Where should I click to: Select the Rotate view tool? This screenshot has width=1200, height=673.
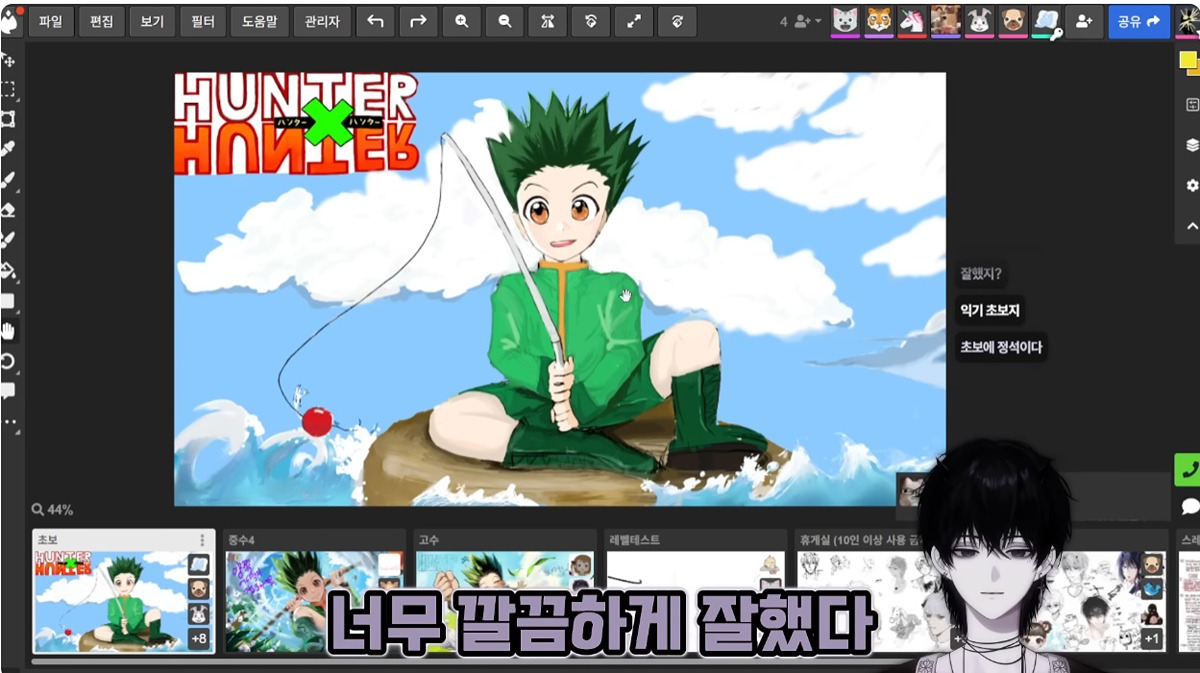8,361
